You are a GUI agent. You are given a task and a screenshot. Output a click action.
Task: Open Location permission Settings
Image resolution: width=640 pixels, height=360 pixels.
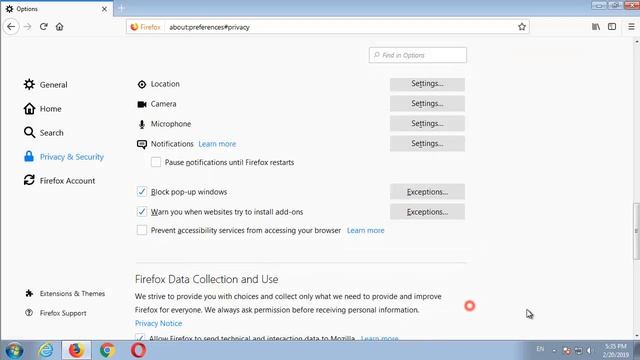pos(427,84)
